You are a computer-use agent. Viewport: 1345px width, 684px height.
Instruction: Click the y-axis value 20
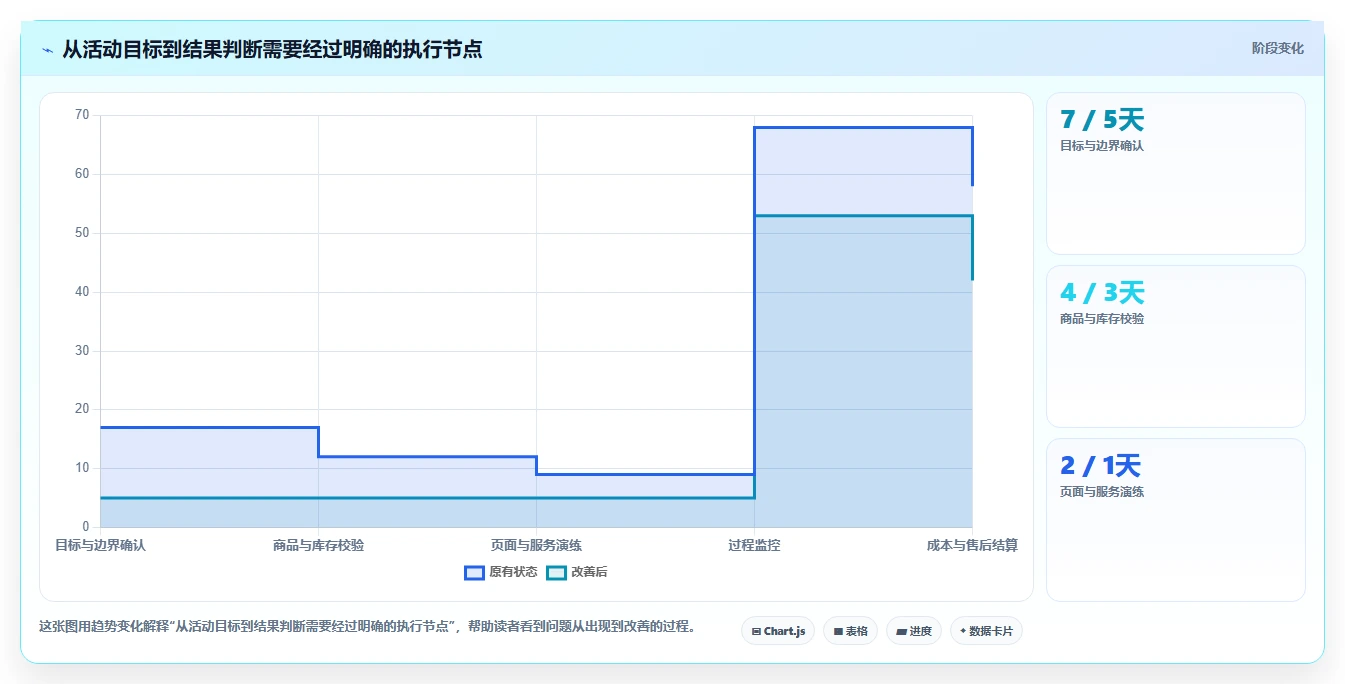(x=82, y=409)
